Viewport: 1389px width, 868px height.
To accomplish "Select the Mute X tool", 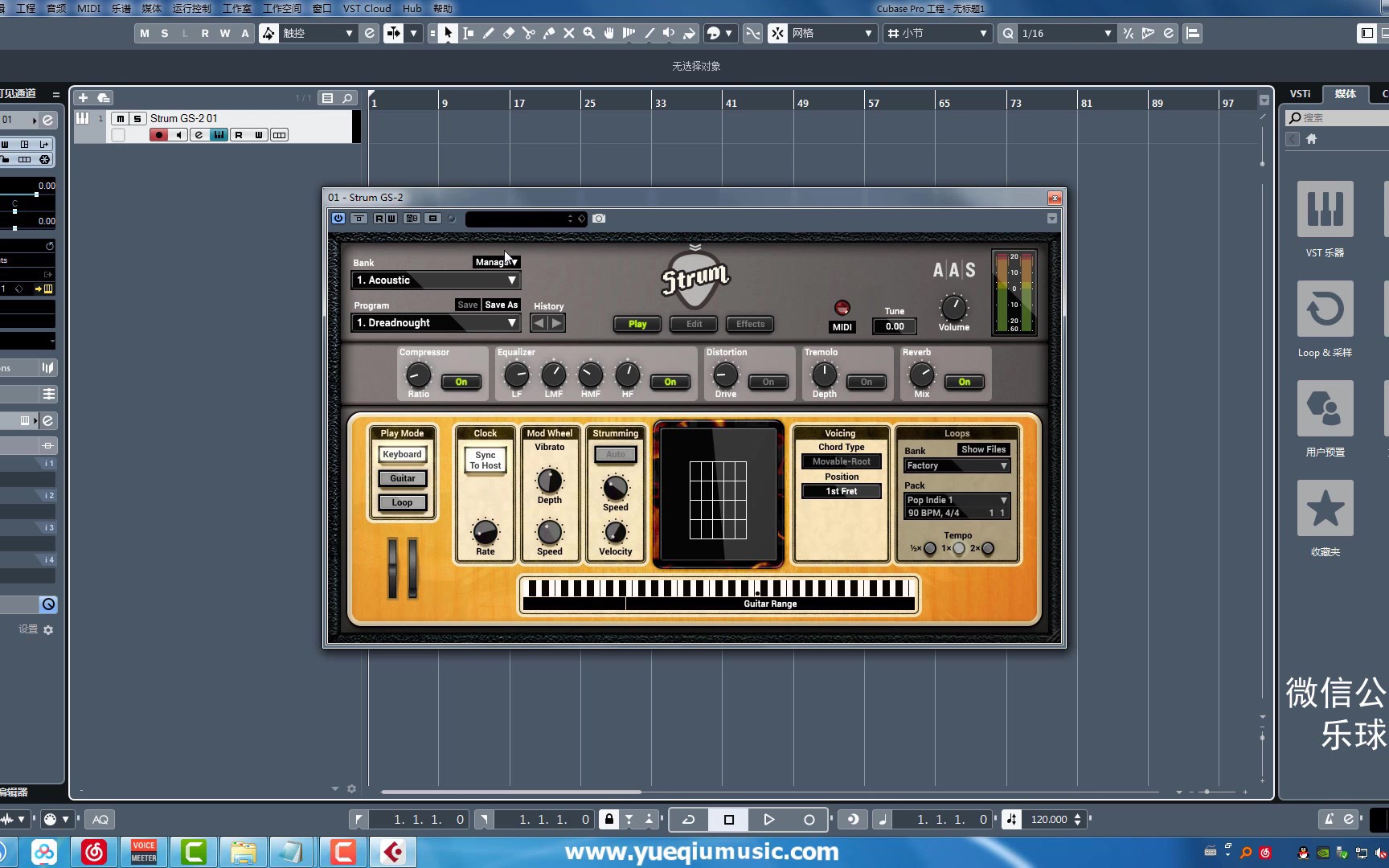I will (x=568, y=33).
